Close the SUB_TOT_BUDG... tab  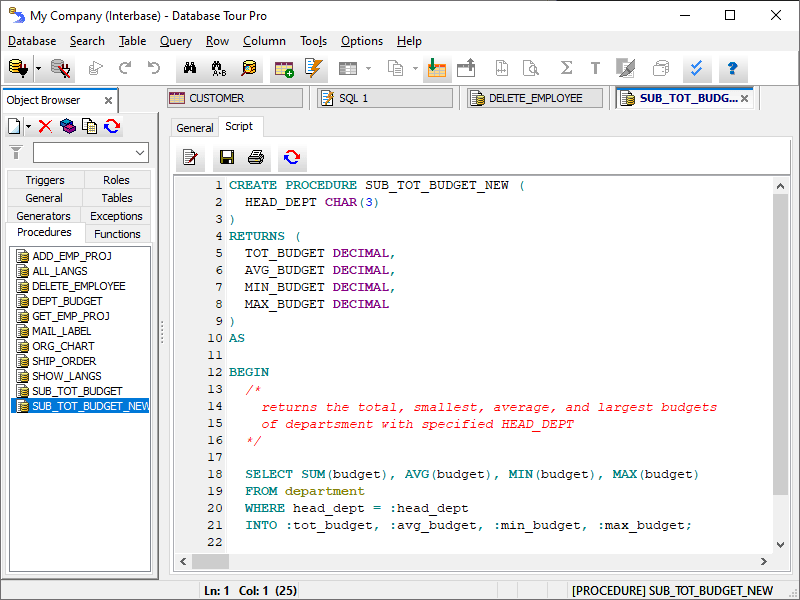(x=745, y=98)
